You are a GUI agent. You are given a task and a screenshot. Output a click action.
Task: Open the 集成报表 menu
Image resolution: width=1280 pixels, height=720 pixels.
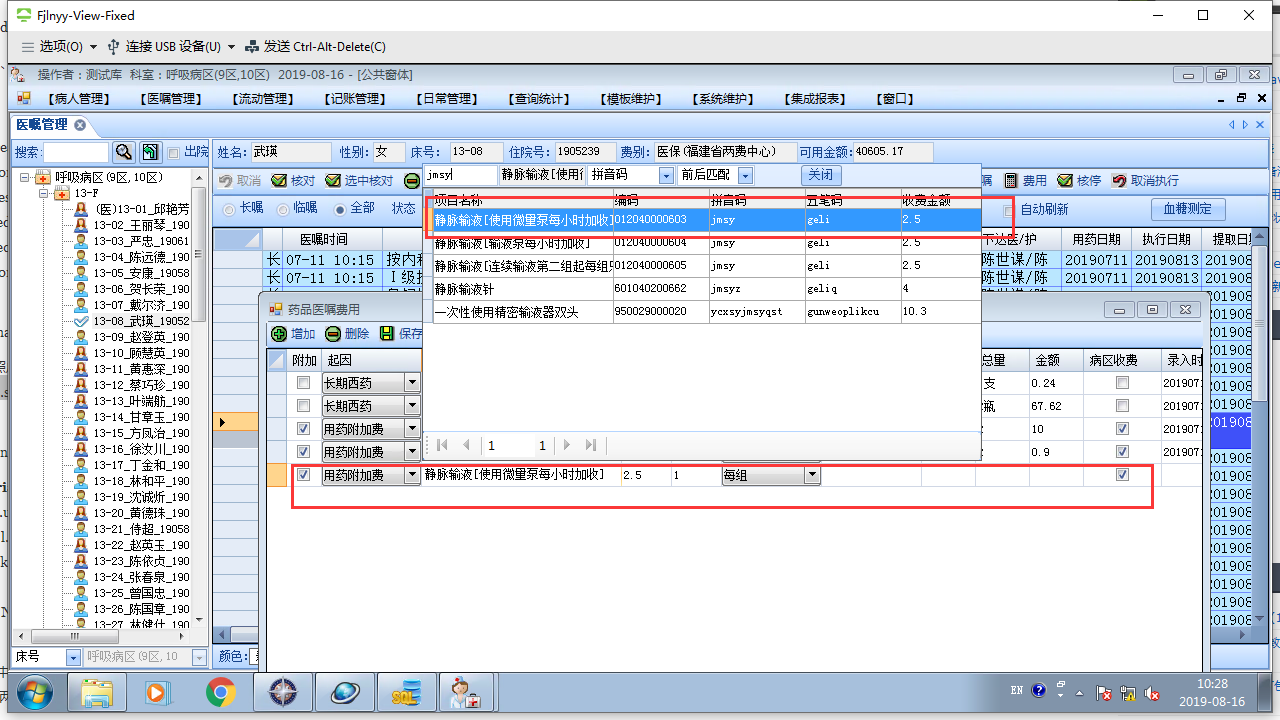point(814,99)
